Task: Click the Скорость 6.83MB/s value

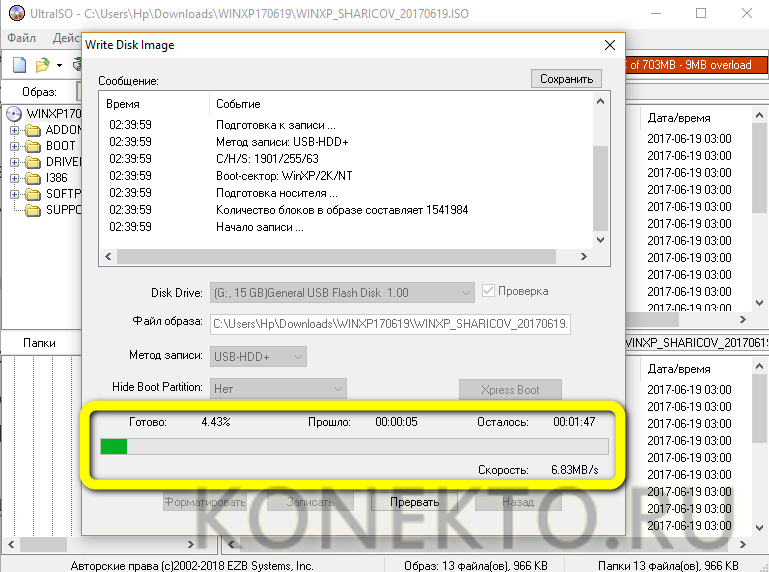Action: (575, 470)
